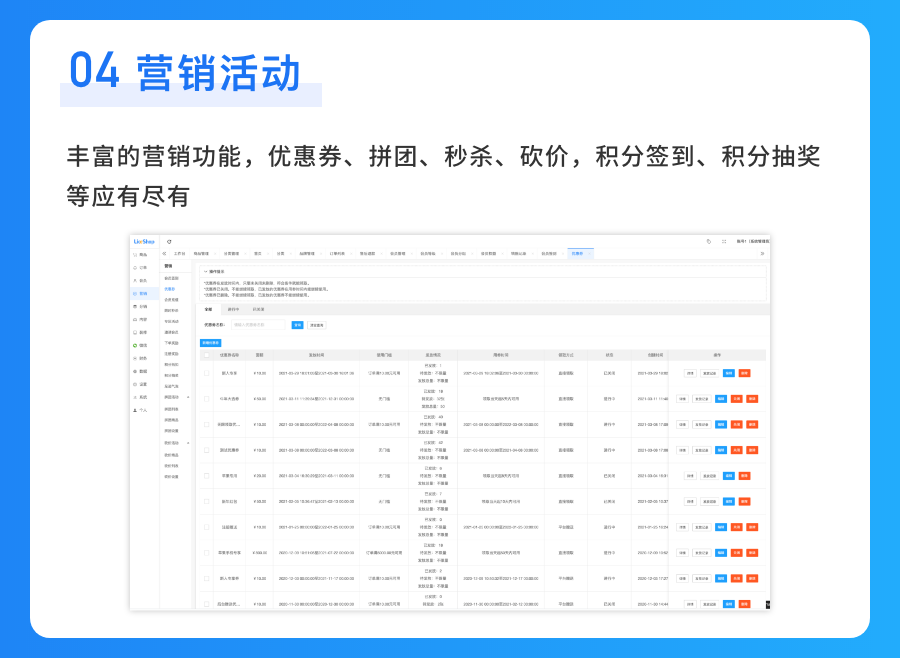Go to 设置 in the left sidebar
This screenshot has height=658, width=900.
click(141, 384)
